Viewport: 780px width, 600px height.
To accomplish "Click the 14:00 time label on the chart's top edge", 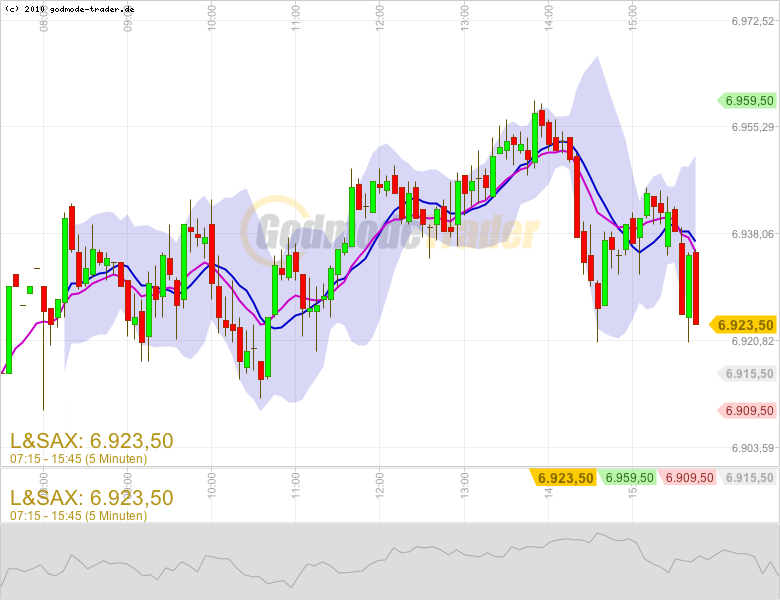I will [549, 18].
